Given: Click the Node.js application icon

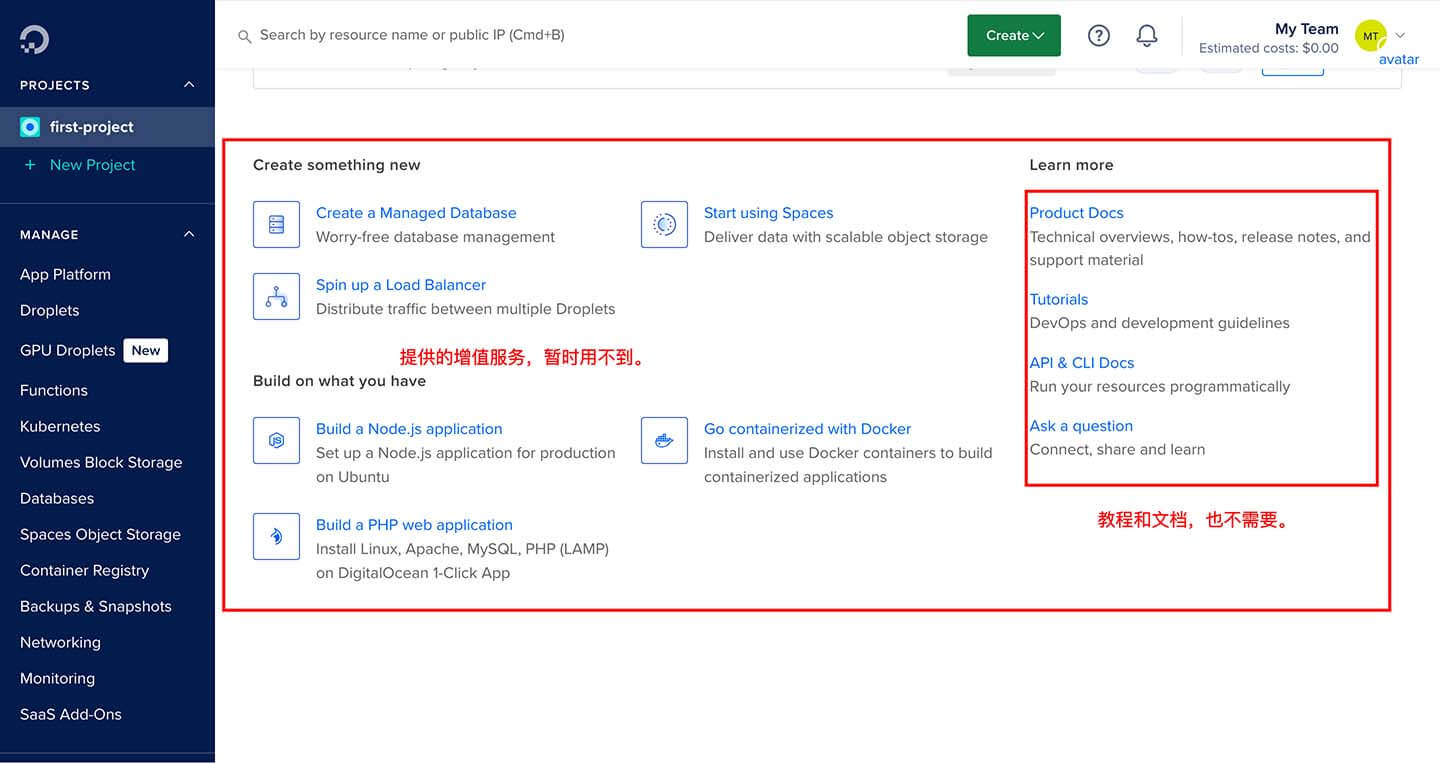Looking at the screenshot, I should pos(276,440).
